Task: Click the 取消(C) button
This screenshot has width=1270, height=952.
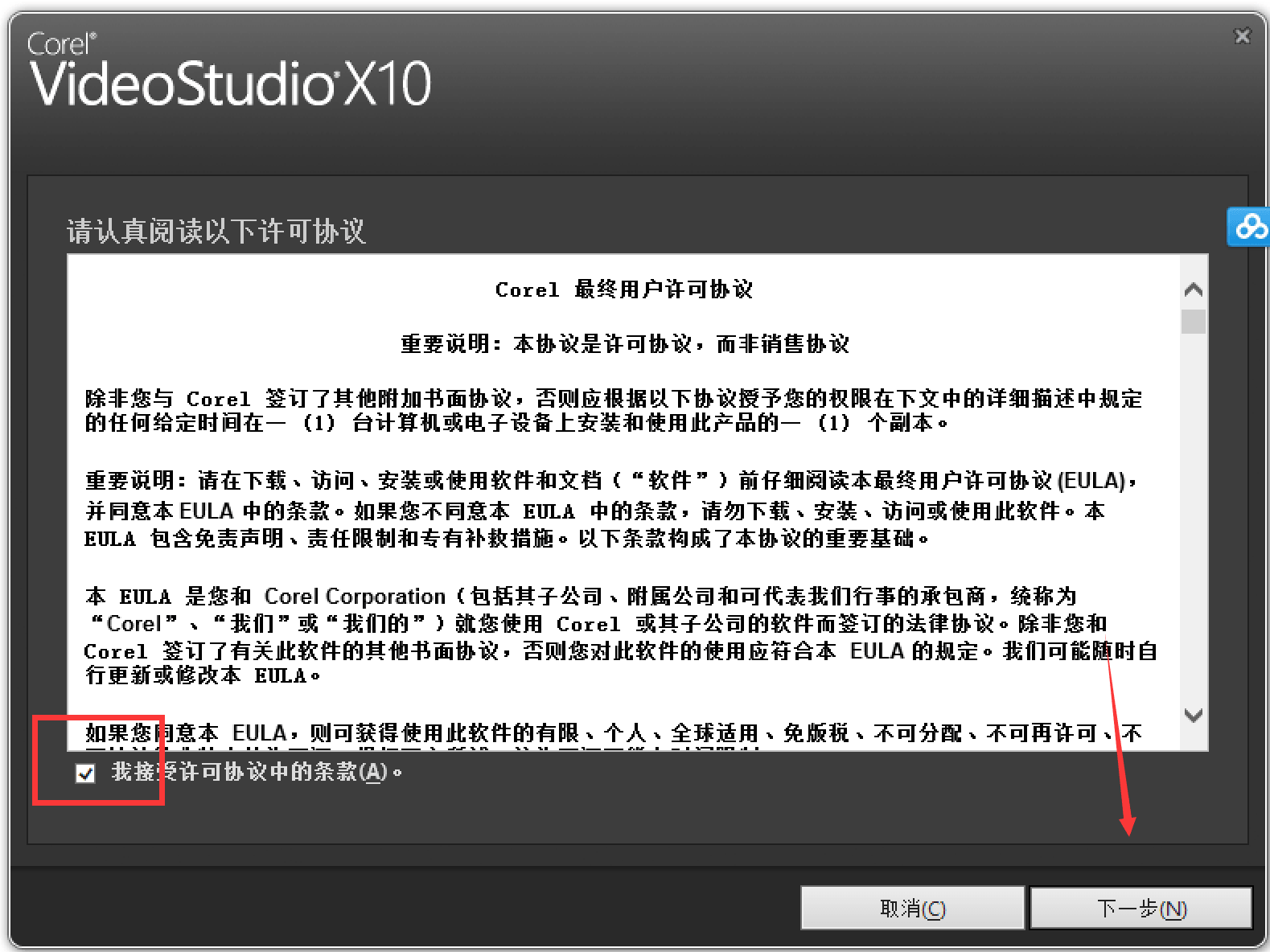Action: [x=913, y=909]
